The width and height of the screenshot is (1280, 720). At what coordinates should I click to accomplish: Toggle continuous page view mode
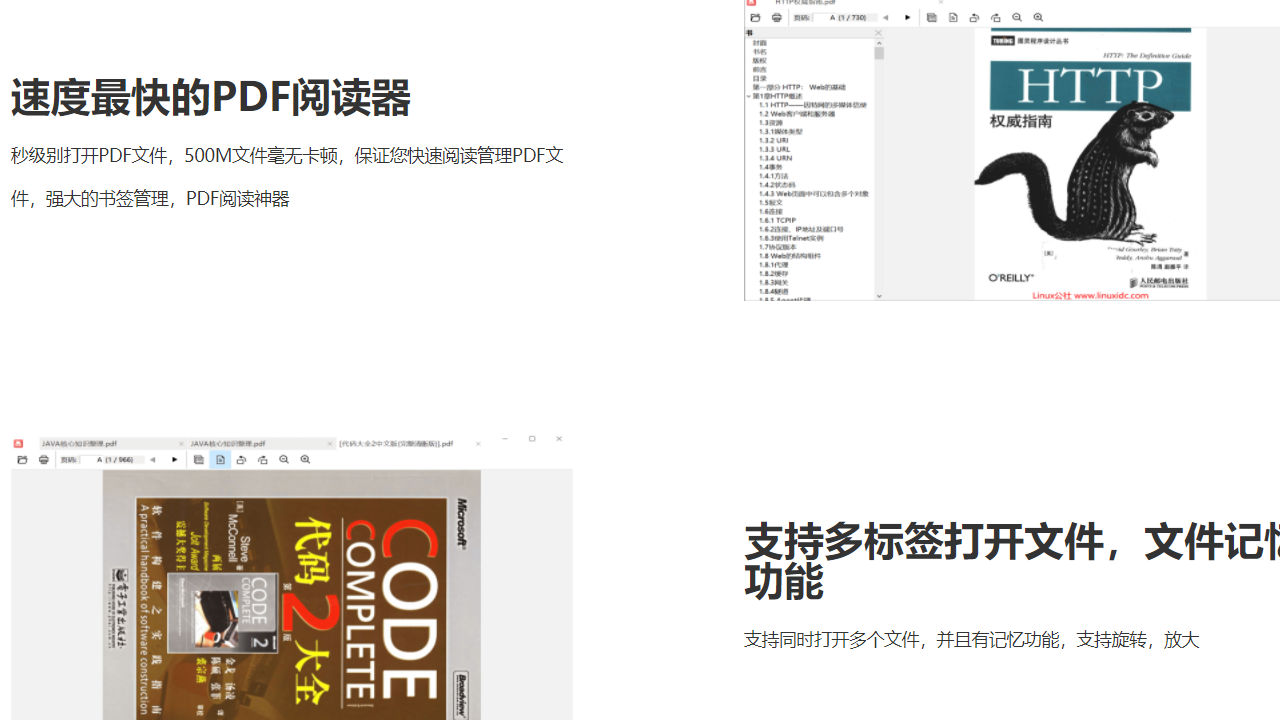click(199, 459)
